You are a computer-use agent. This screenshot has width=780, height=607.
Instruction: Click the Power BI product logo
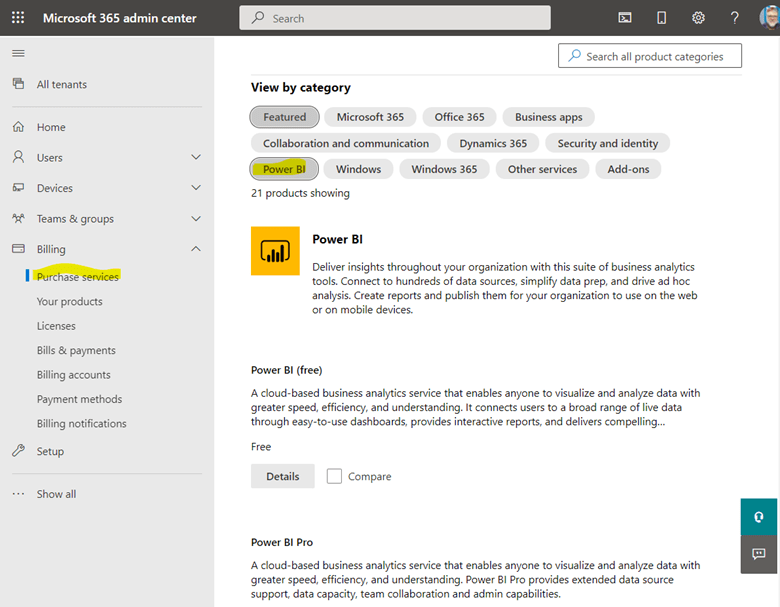point(275,251)
